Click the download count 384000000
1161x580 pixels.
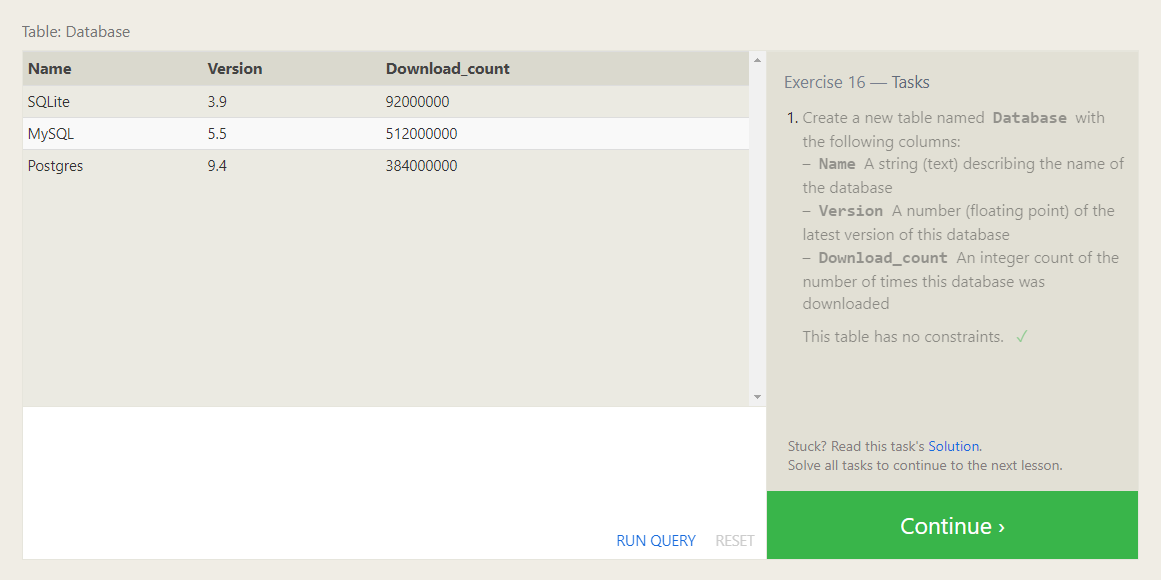421,166
